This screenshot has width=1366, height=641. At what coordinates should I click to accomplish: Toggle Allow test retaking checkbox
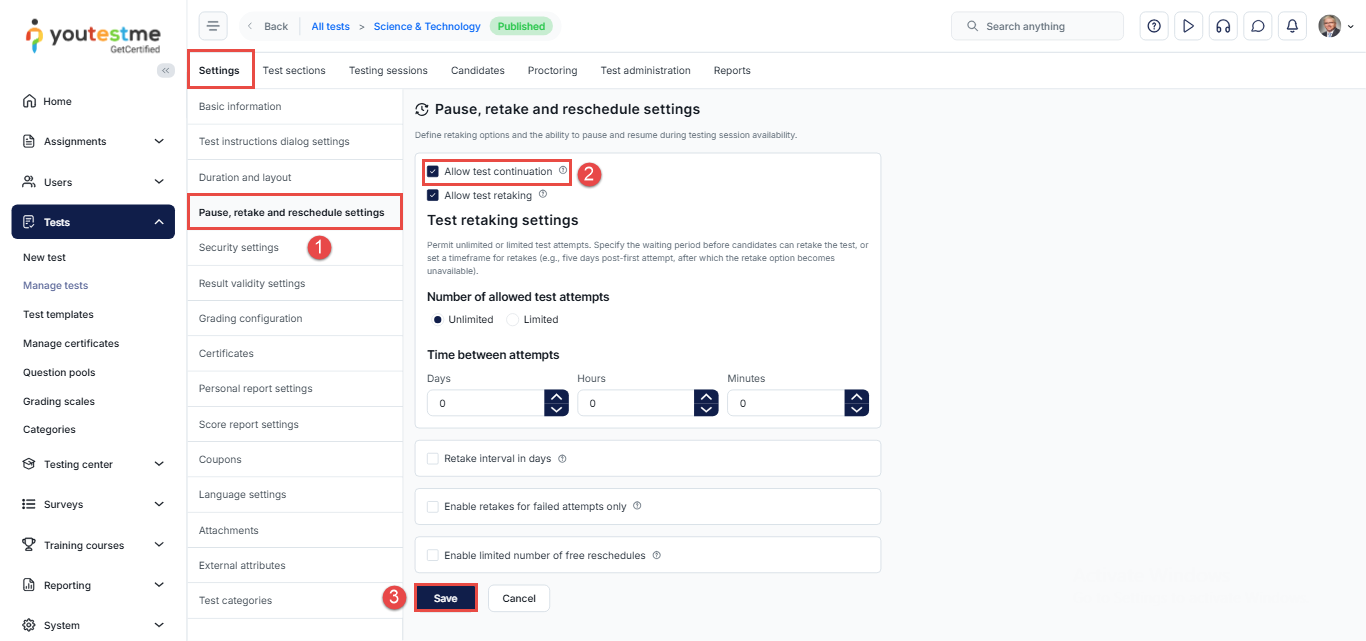coord(433,196)
